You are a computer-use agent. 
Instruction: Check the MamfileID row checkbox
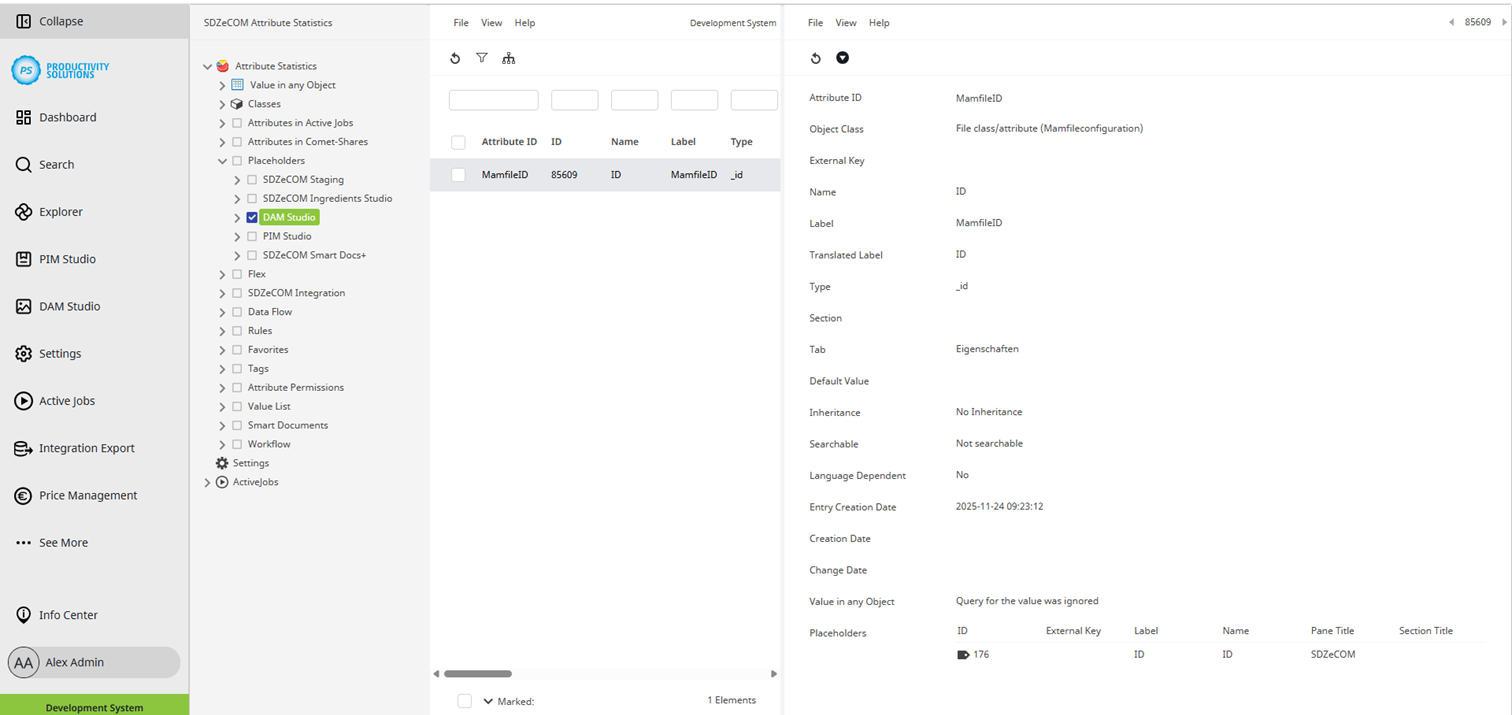click(458, 174)
